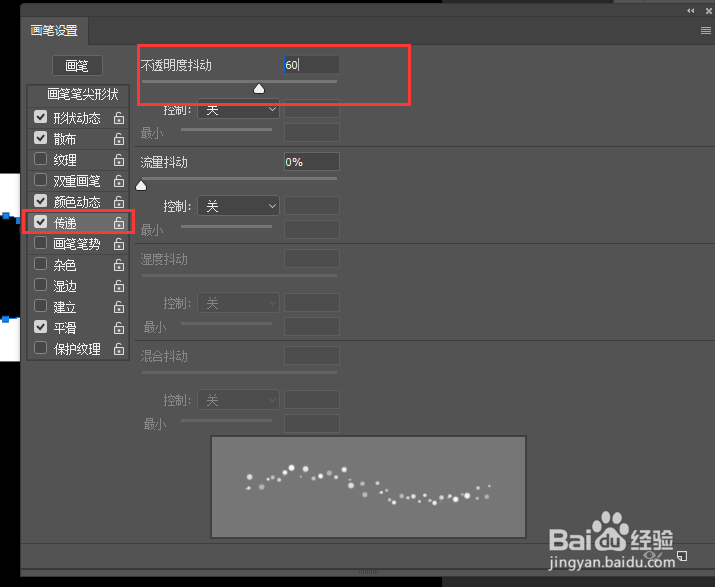Toggle lock for 画笔笔势 setting
Image resolution: width=715 pixels, height=587 pixels.
coord(119,244)
